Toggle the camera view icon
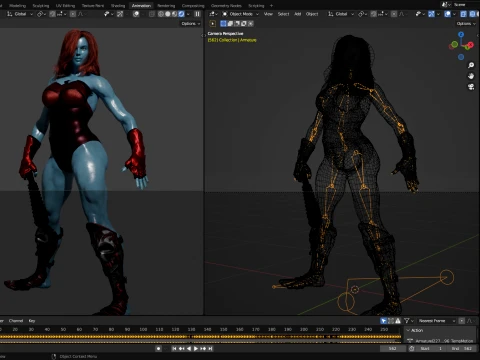480x360 pixels. (x=471, y=87)
